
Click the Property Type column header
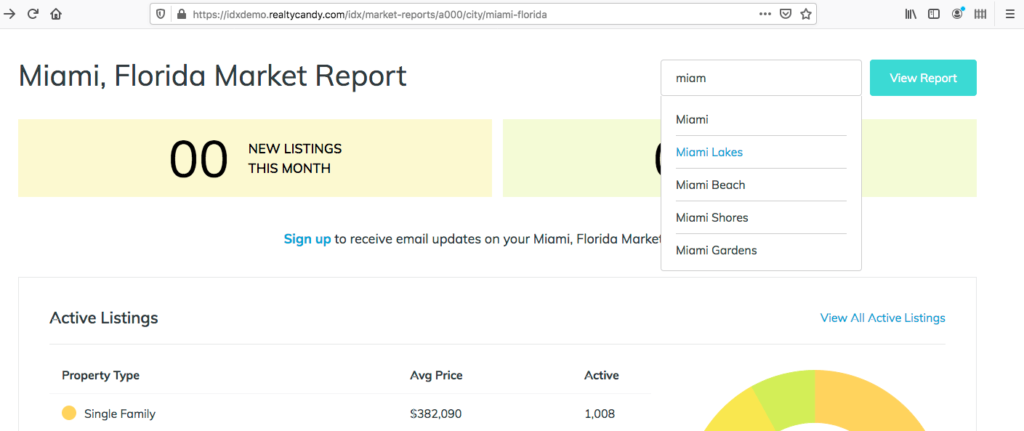(x=101, y=375)
